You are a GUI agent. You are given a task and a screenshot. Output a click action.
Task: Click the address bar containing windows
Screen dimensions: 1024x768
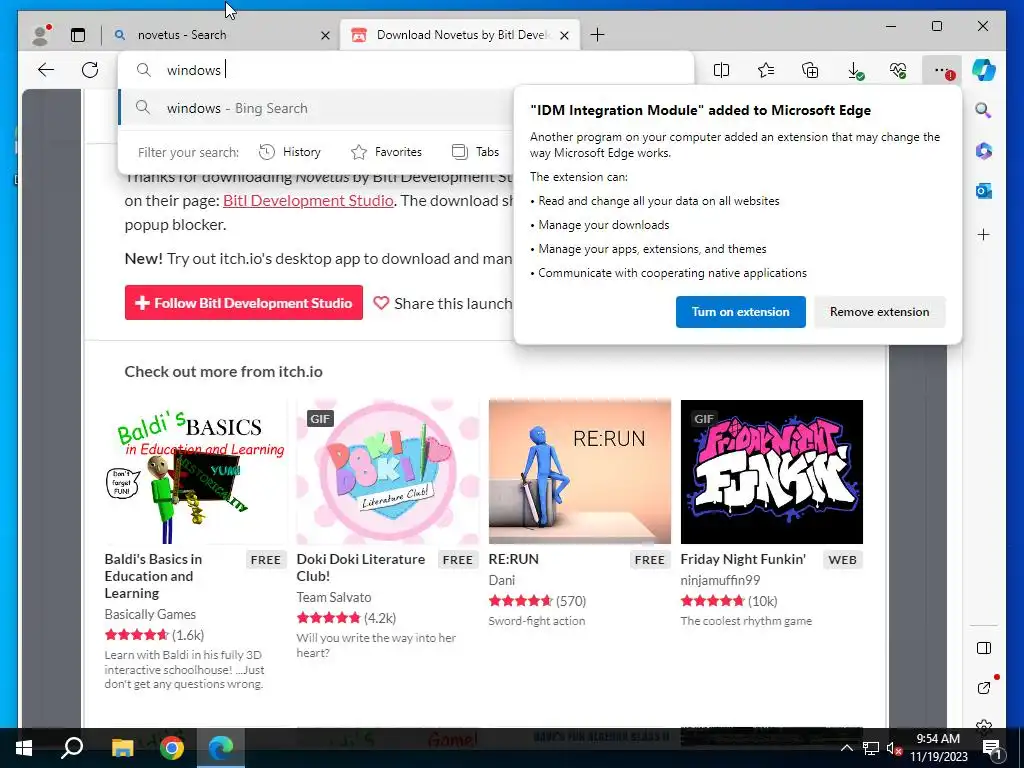click(x=405, y=70)
